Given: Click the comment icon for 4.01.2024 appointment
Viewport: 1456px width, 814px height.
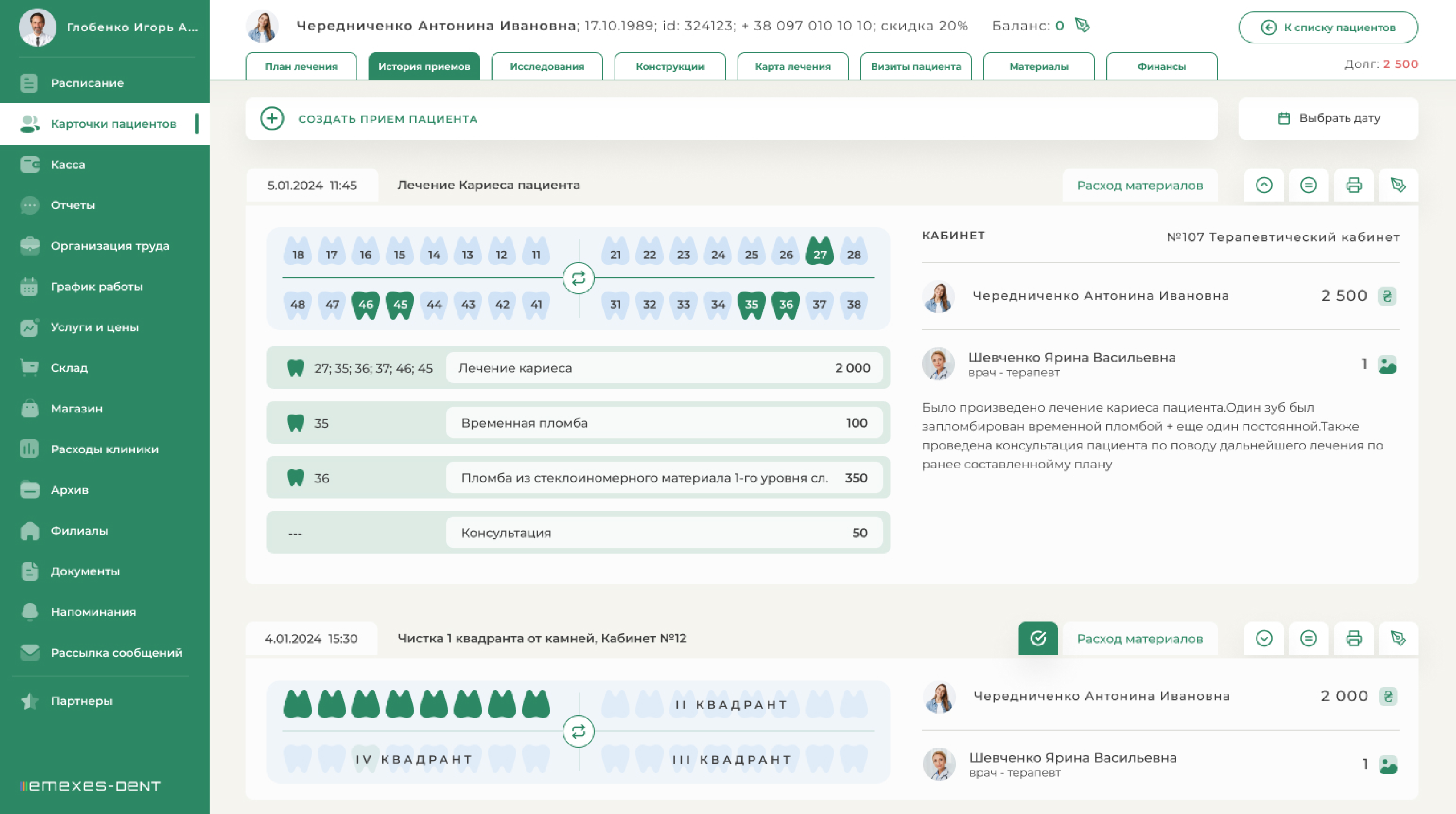Looking at the screenshot, I should pos(1308,638).
